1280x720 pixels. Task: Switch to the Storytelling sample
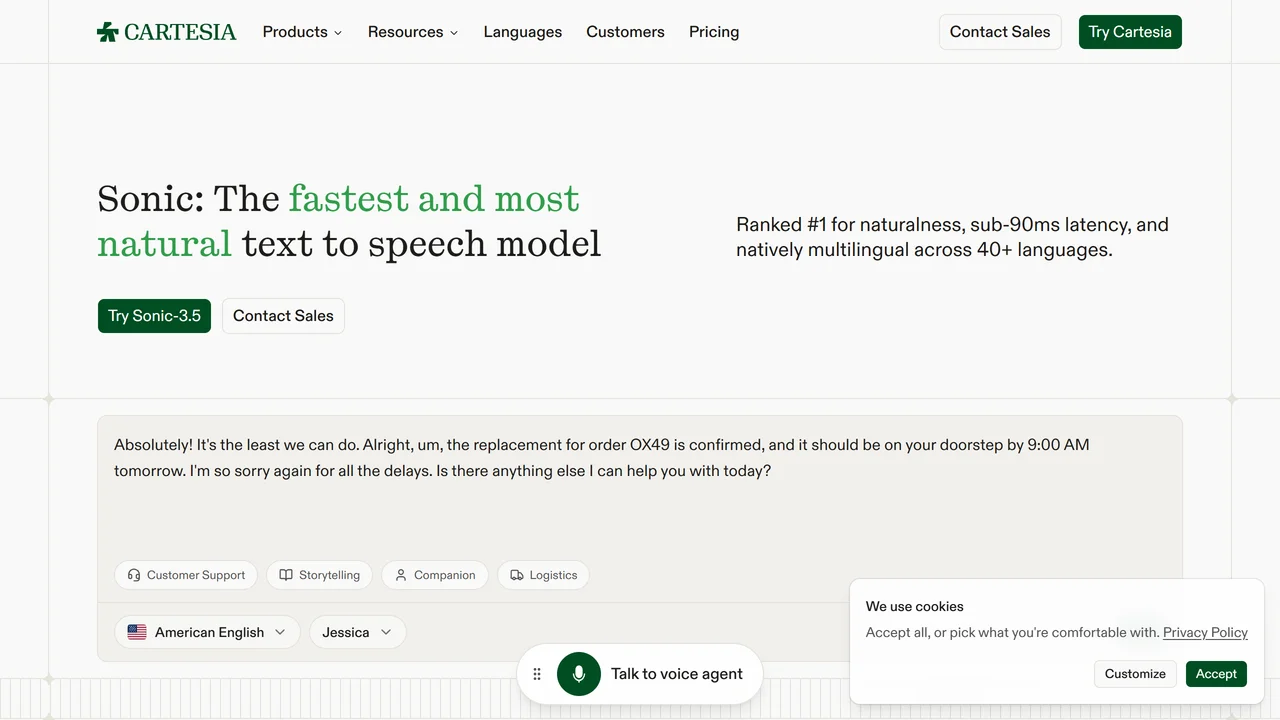(320, 575)
